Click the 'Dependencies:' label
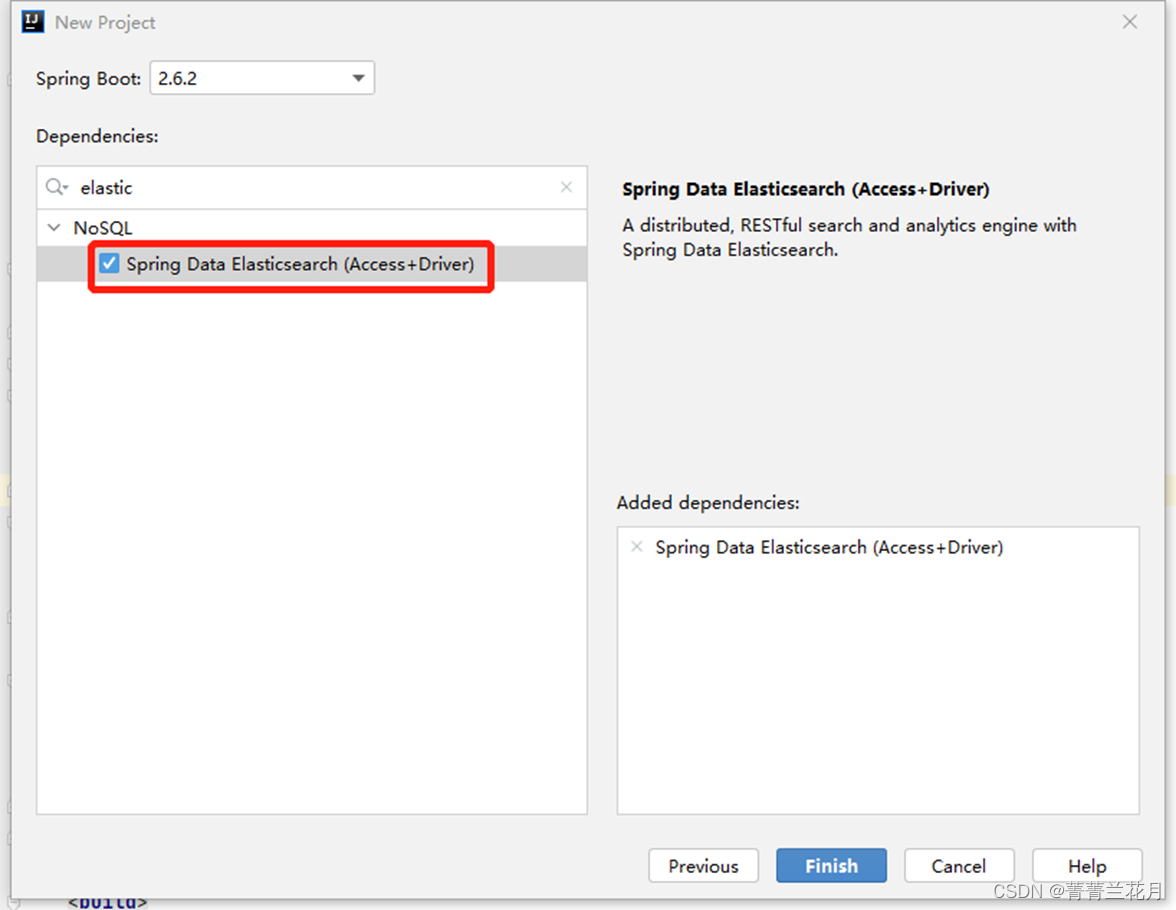 pyautogui.click(x=98, y=136)
